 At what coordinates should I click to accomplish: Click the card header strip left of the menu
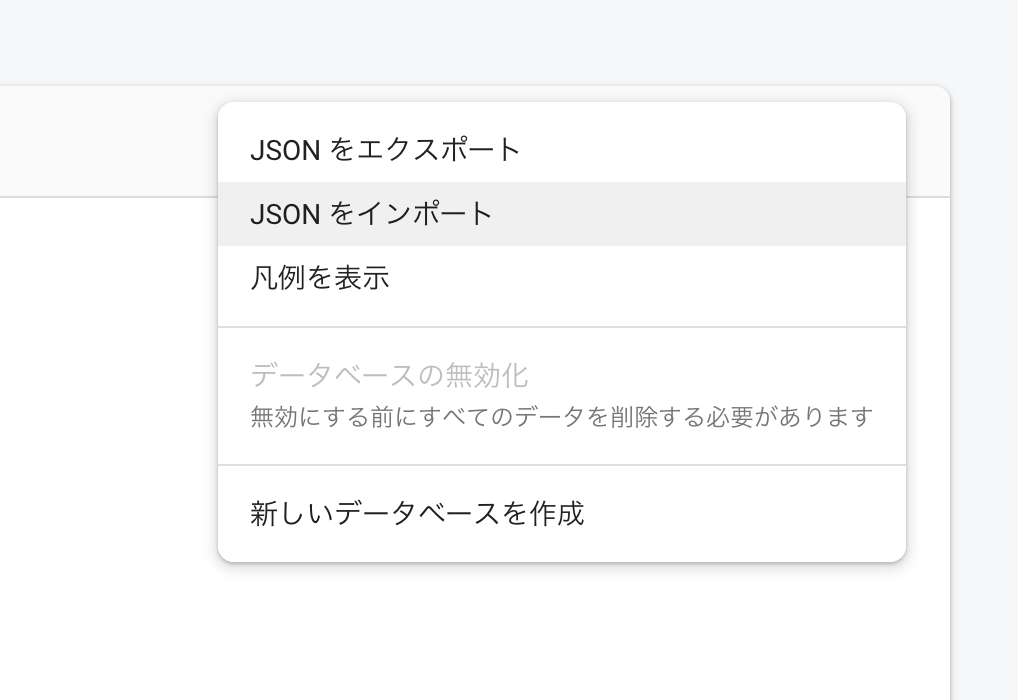pyautogui.click(x=100, y=142)
